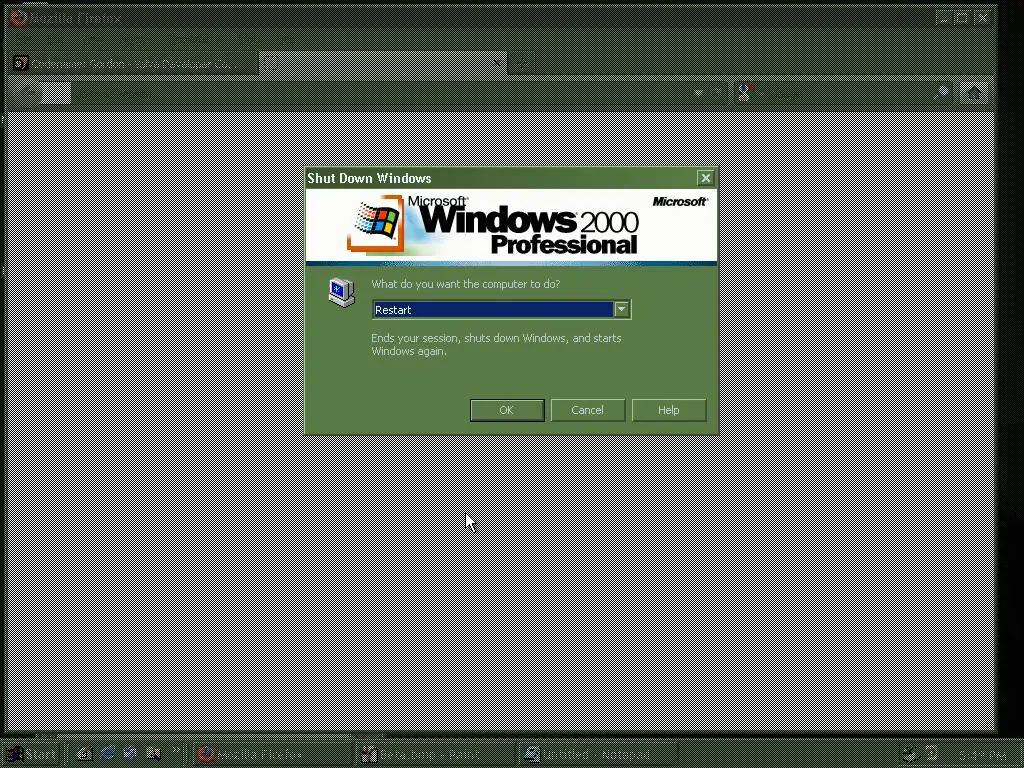This screenshot has width=1024, height=768.
Task: Open Help in Shut Down Windows dialog
Action: tap(669, 410)
